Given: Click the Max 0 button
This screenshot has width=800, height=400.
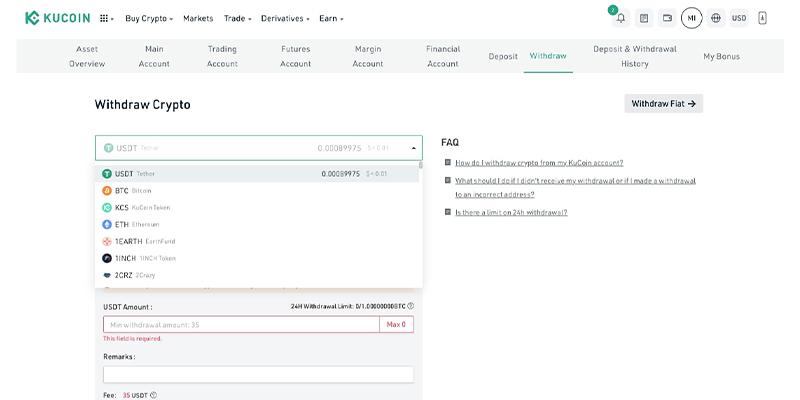Looking at the screenshot, I should (396, 324).
